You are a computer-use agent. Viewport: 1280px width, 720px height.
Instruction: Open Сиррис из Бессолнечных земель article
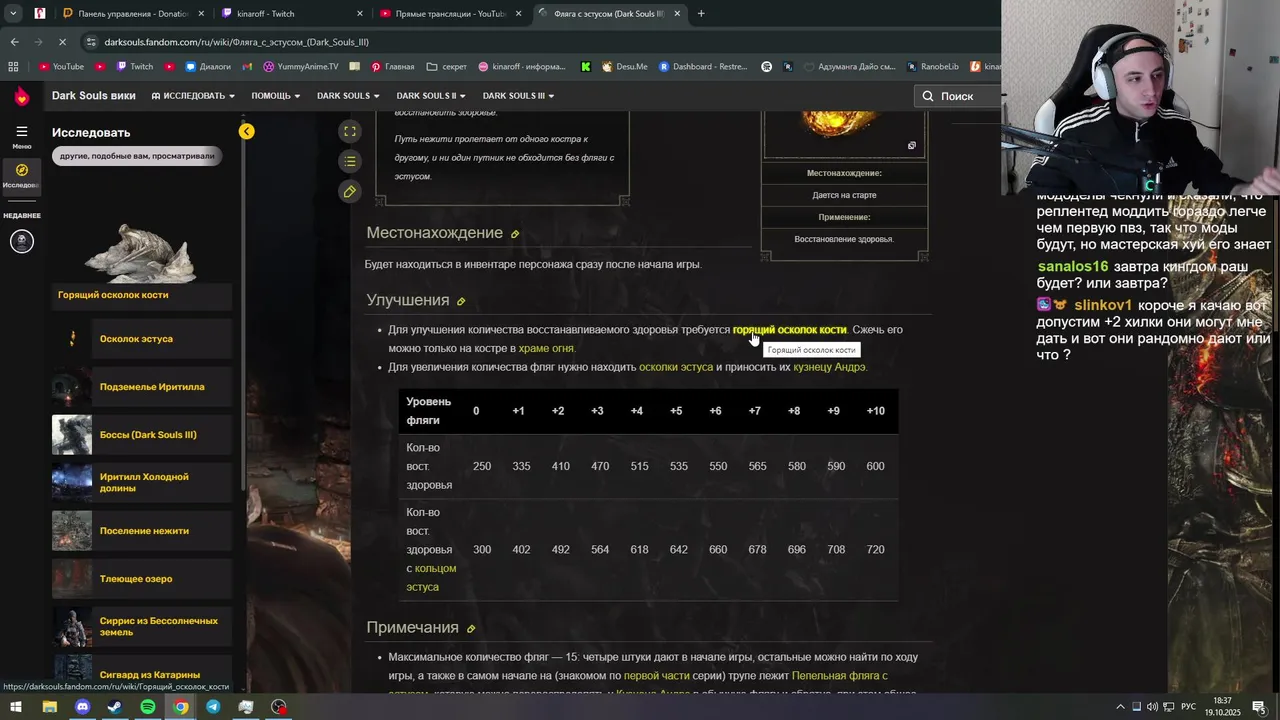(x=142, y=627)
